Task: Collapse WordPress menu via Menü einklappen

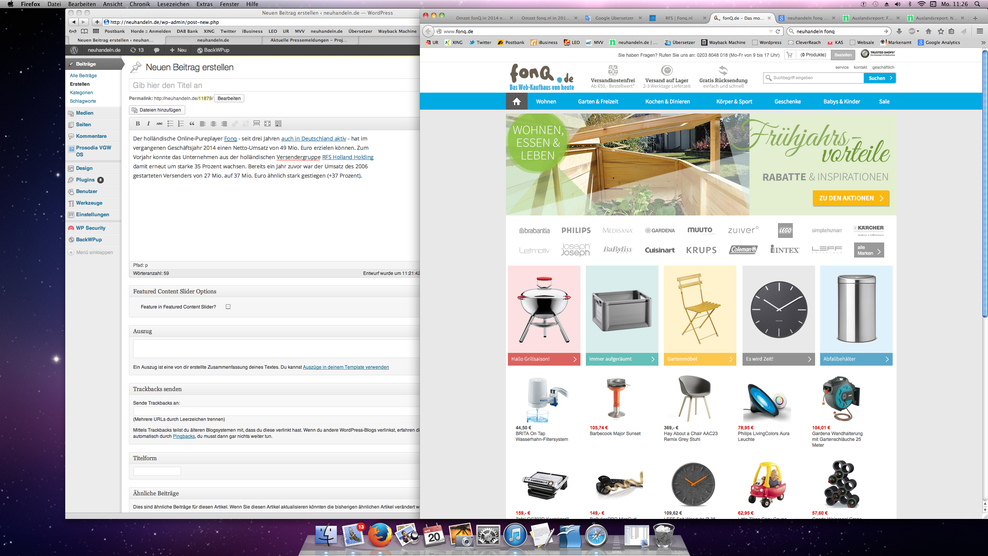Action: (91, 252)
